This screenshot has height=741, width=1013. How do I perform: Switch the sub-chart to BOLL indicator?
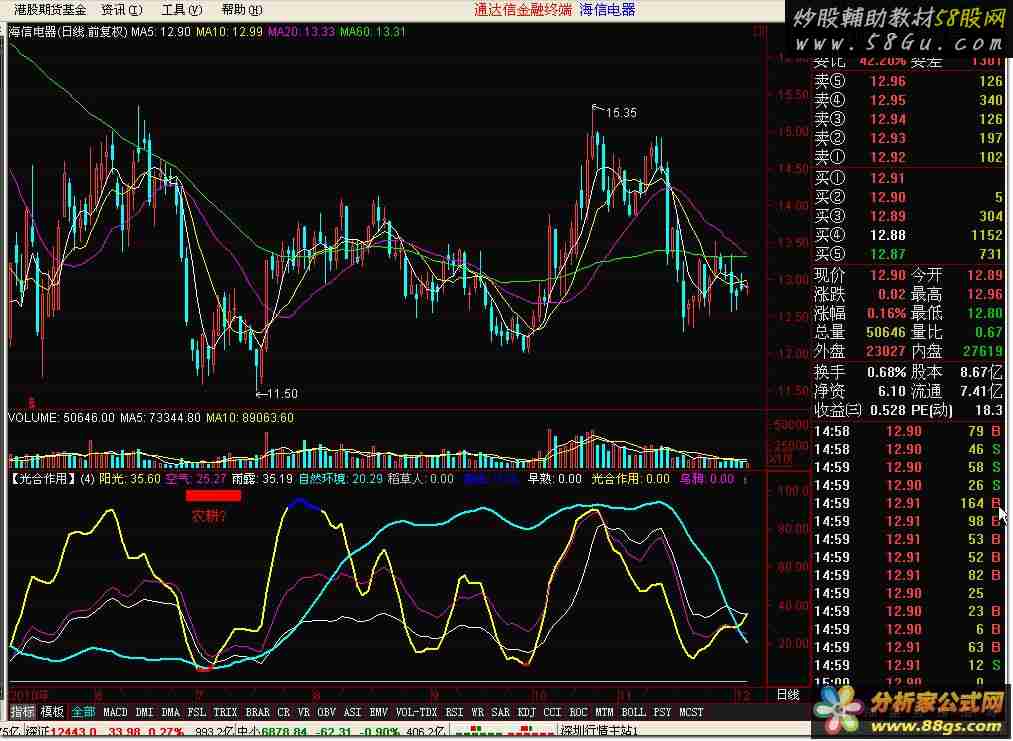pyautogui.click(x=633, y=712)
